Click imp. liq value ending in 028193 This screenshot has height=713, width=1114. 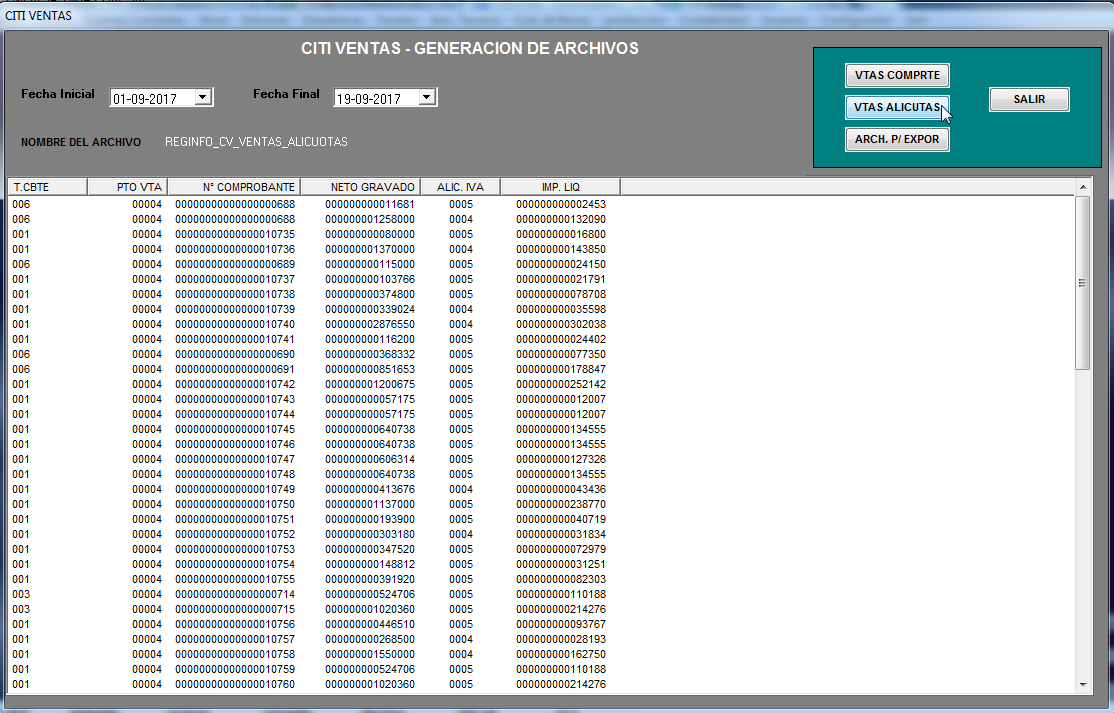pos(561,639)
